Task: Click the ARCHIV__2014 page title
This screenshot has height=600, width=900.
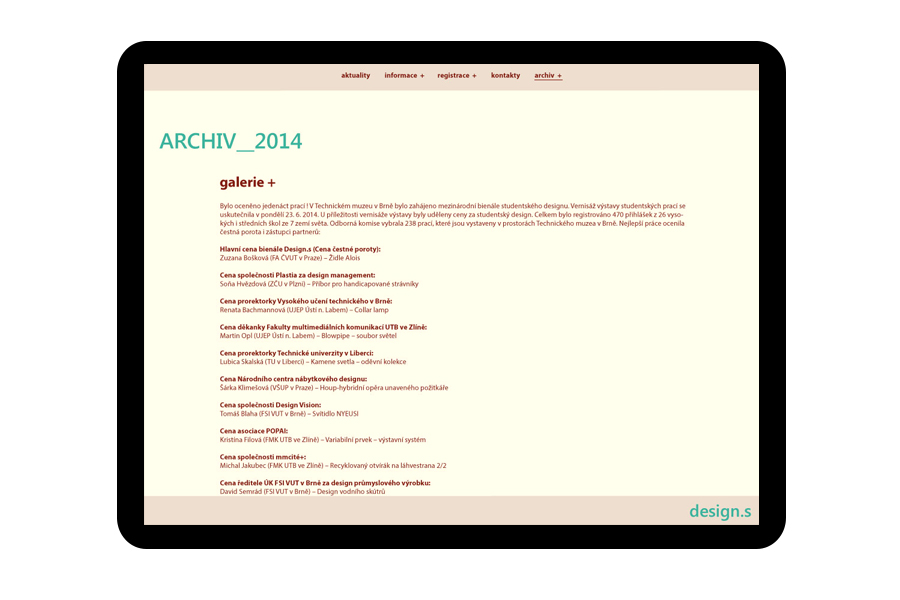Action: click(x=230, y=142)
